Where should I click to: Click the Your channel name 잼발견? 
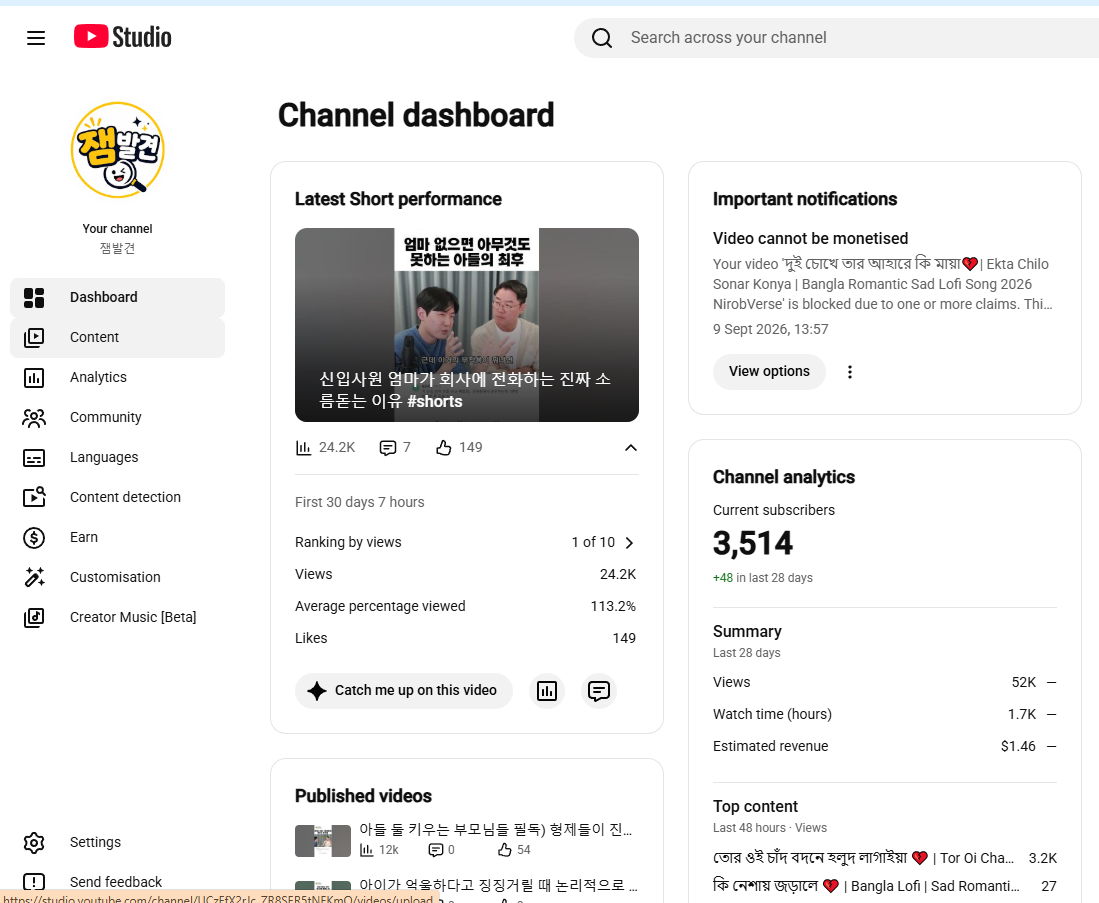click(x=117, y=248)
